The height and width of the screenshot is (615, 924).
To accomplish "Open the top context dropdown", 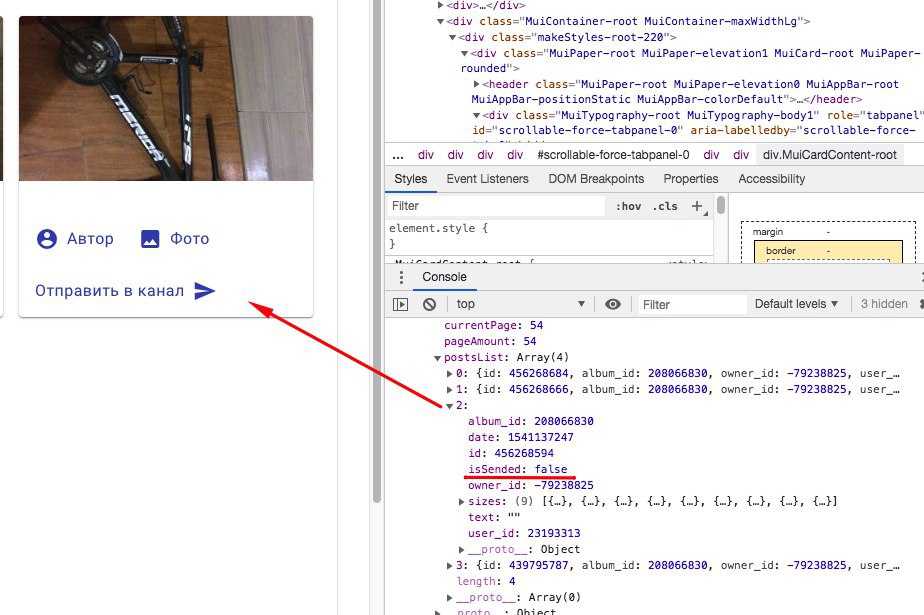I will point(520,305).
